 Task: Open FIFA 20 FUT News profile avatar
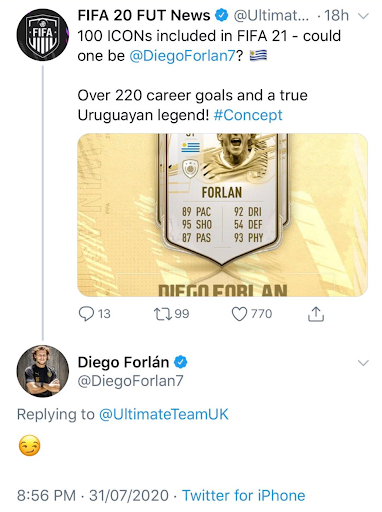coord(43,35)
